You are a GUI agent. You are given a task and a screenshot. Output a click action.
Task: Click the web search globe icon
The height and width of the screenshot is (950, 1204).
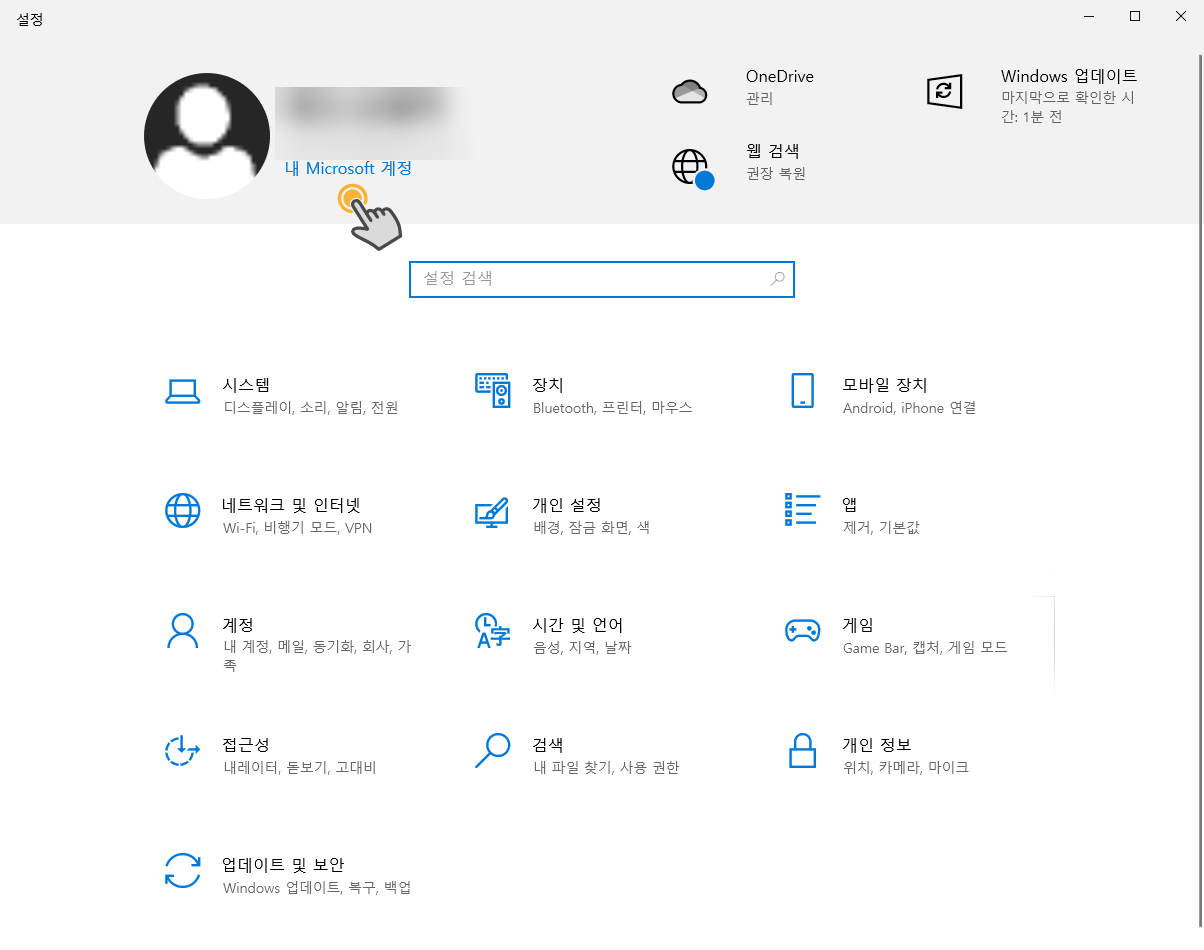(x=692, y=168)
